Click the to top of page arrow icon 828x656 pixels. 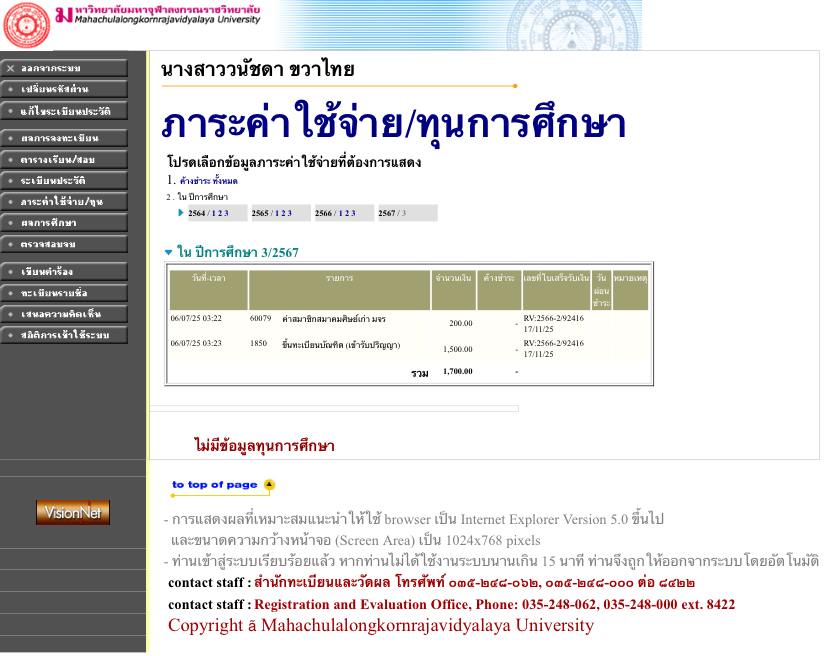tap(268, 485)
